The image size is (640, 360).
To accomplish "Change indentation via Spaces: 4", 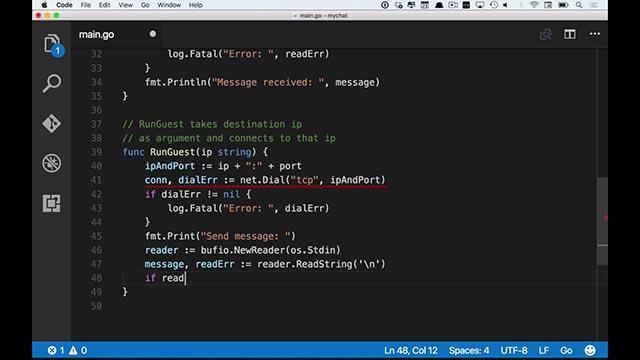I will [x=469, y=351].
